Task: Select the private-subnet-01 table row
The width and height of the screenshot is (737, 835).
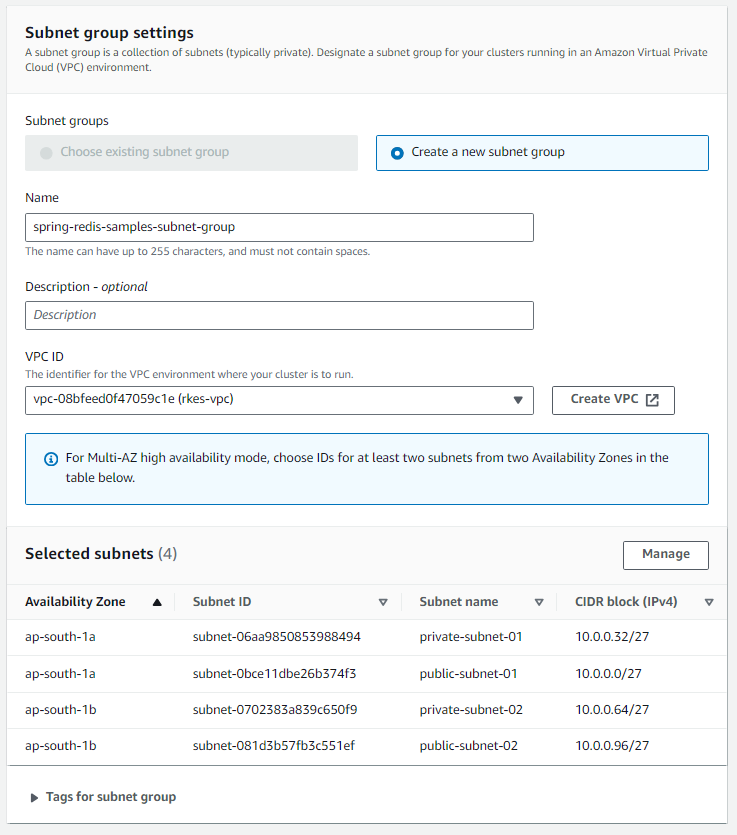Action: 367,637
